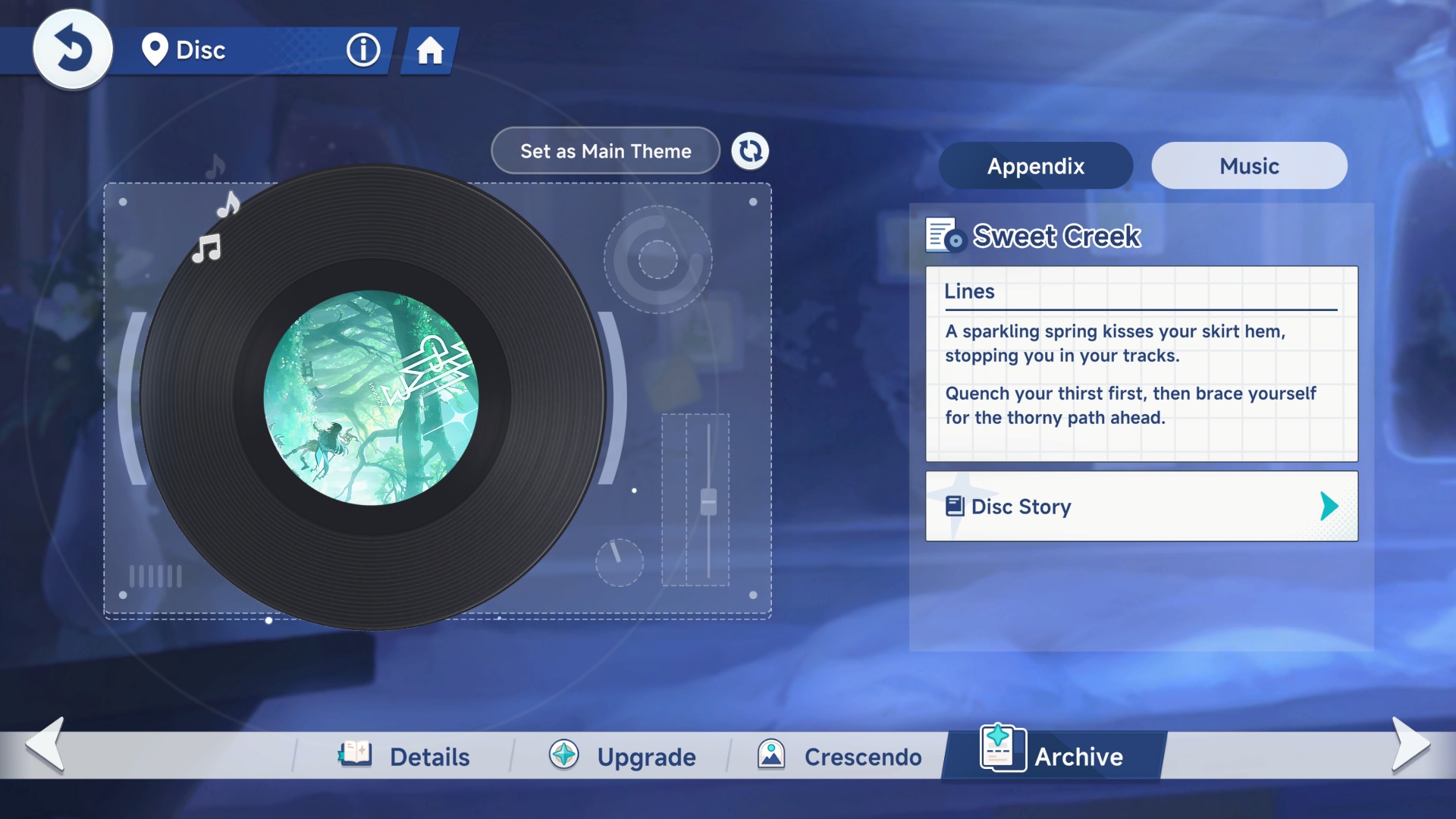Open the Crescendo tab
The height and width of the screenshot is (819, 1456).
862,757
